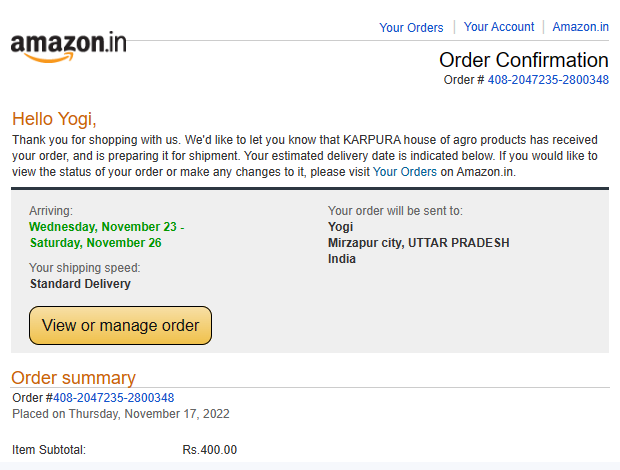Image resolution: width=620 pixels, height=470 pixels.
Task: Click the Placed on Thursday, November 17 line
Action: click(x=121, y=413)
